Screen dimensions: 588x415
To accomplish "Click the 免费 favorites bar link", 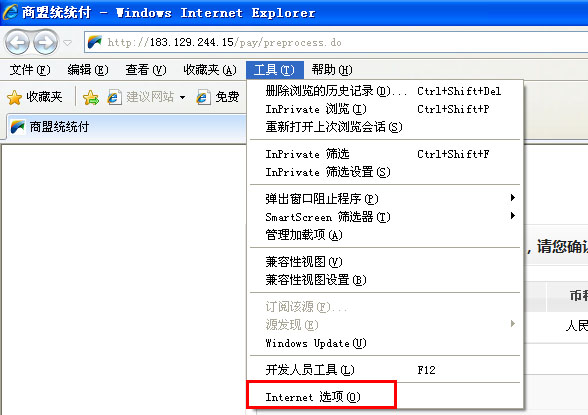I will tap(218, 97).
